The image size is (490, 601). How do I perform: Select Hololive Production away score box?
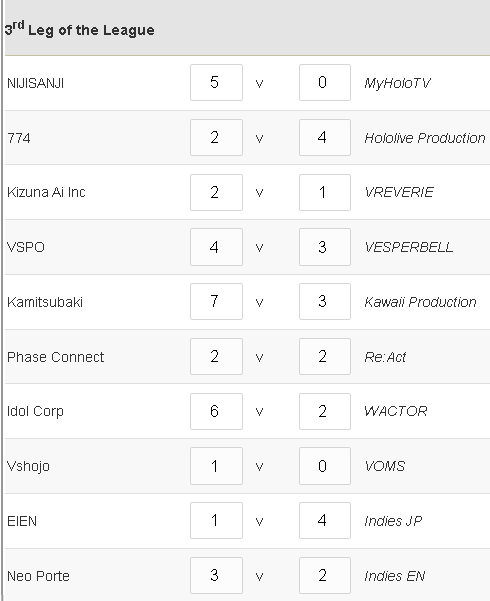point(325,137)
